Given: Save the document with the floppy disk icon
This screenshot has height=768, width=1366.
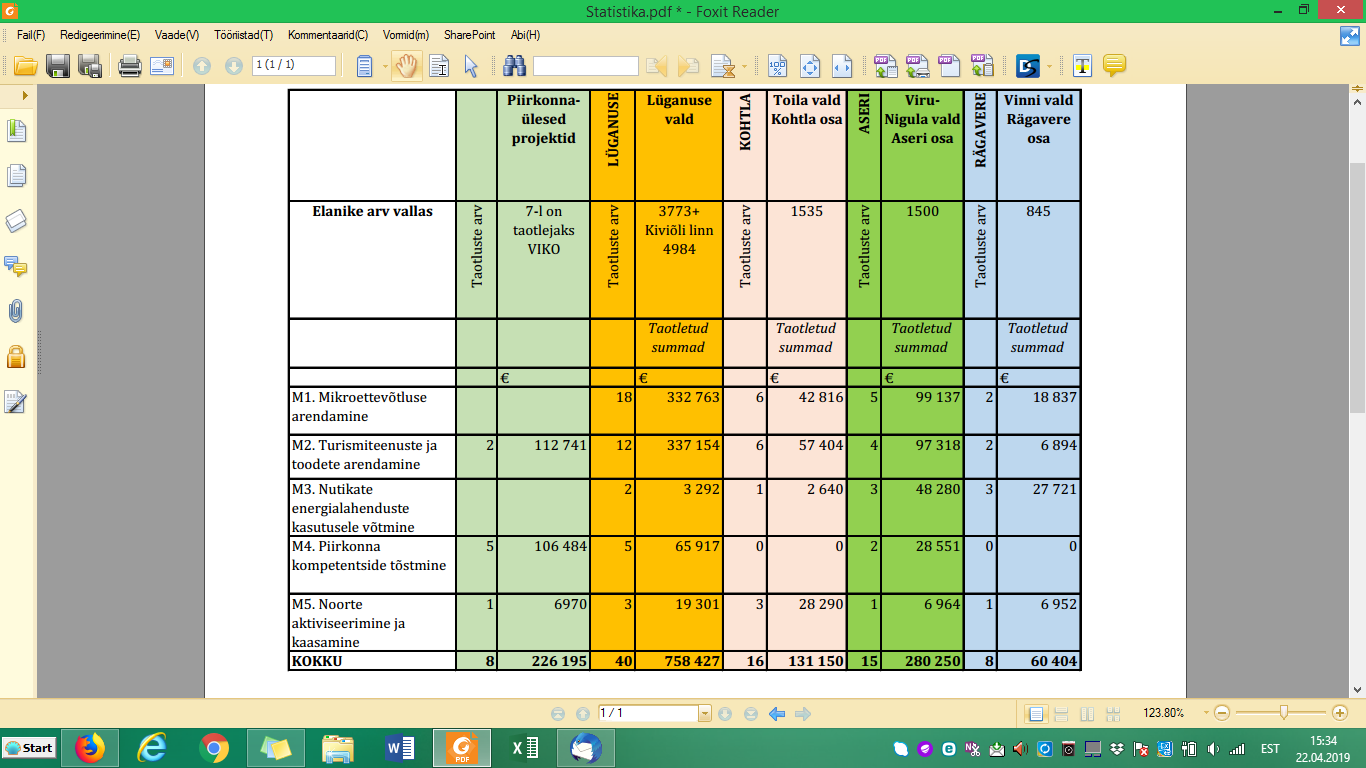Looking at the screenshot, I should [x=58, y=66].
